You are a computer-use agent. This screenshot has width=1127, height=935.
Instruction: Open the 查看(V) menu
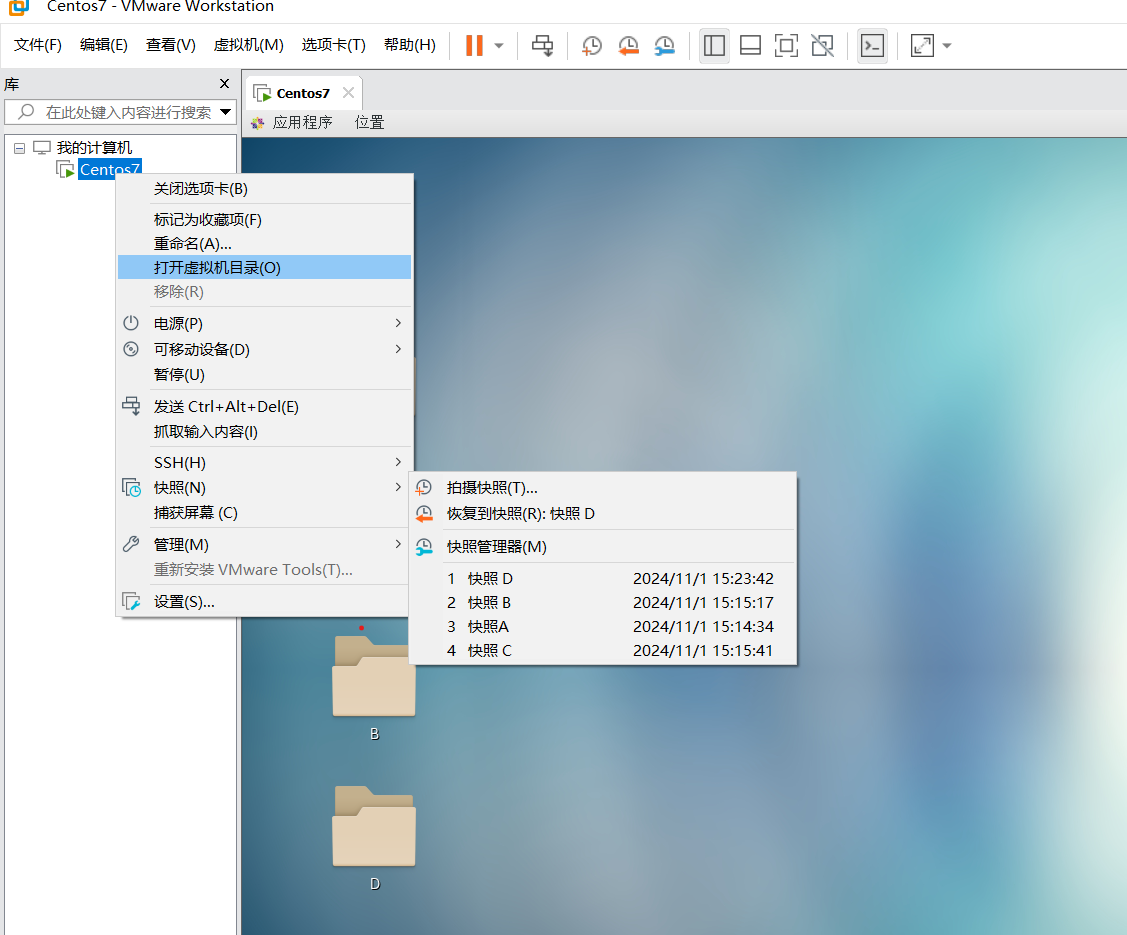point(170,45)
